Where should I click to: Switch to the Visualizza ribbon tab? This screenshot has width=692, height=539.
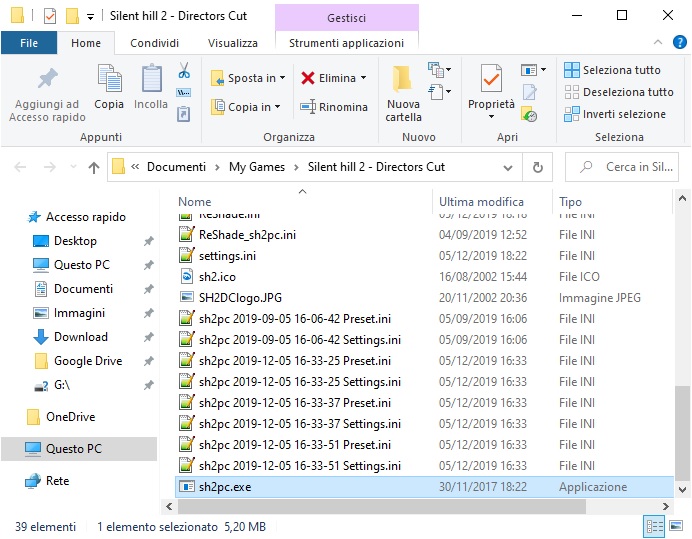coord(233,43)
